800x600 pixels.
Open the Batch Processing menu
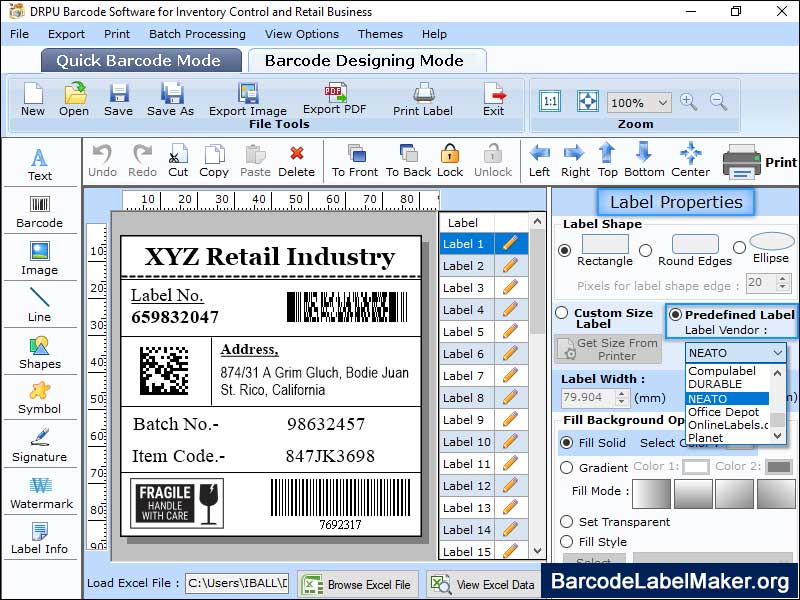tap(197, 33)
